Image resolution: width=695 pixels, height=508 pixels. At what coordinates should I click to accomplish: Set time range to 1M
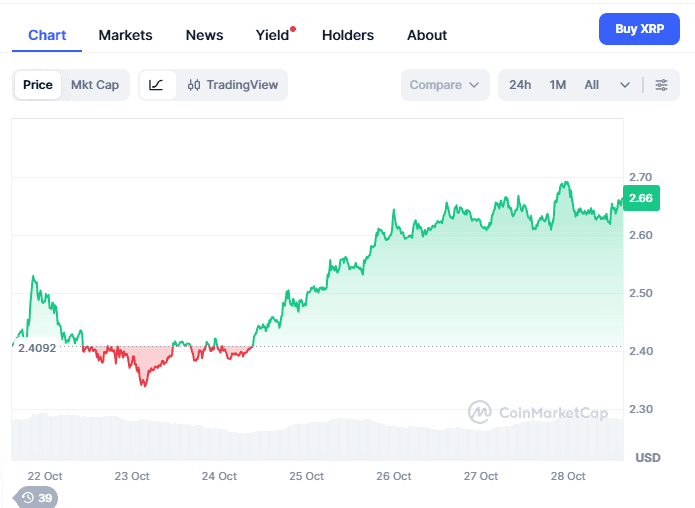pyautogui.click(x=558, y=85)
